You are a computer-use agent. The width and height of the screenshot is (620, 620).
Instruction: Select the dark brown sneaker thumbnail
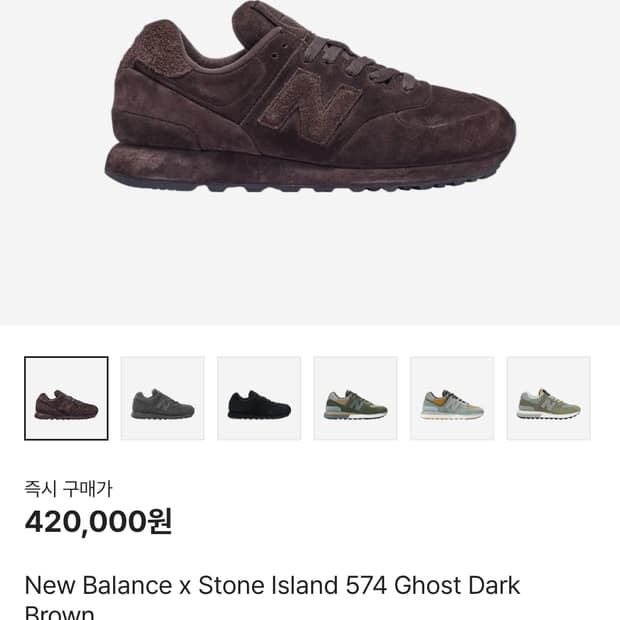66,398
